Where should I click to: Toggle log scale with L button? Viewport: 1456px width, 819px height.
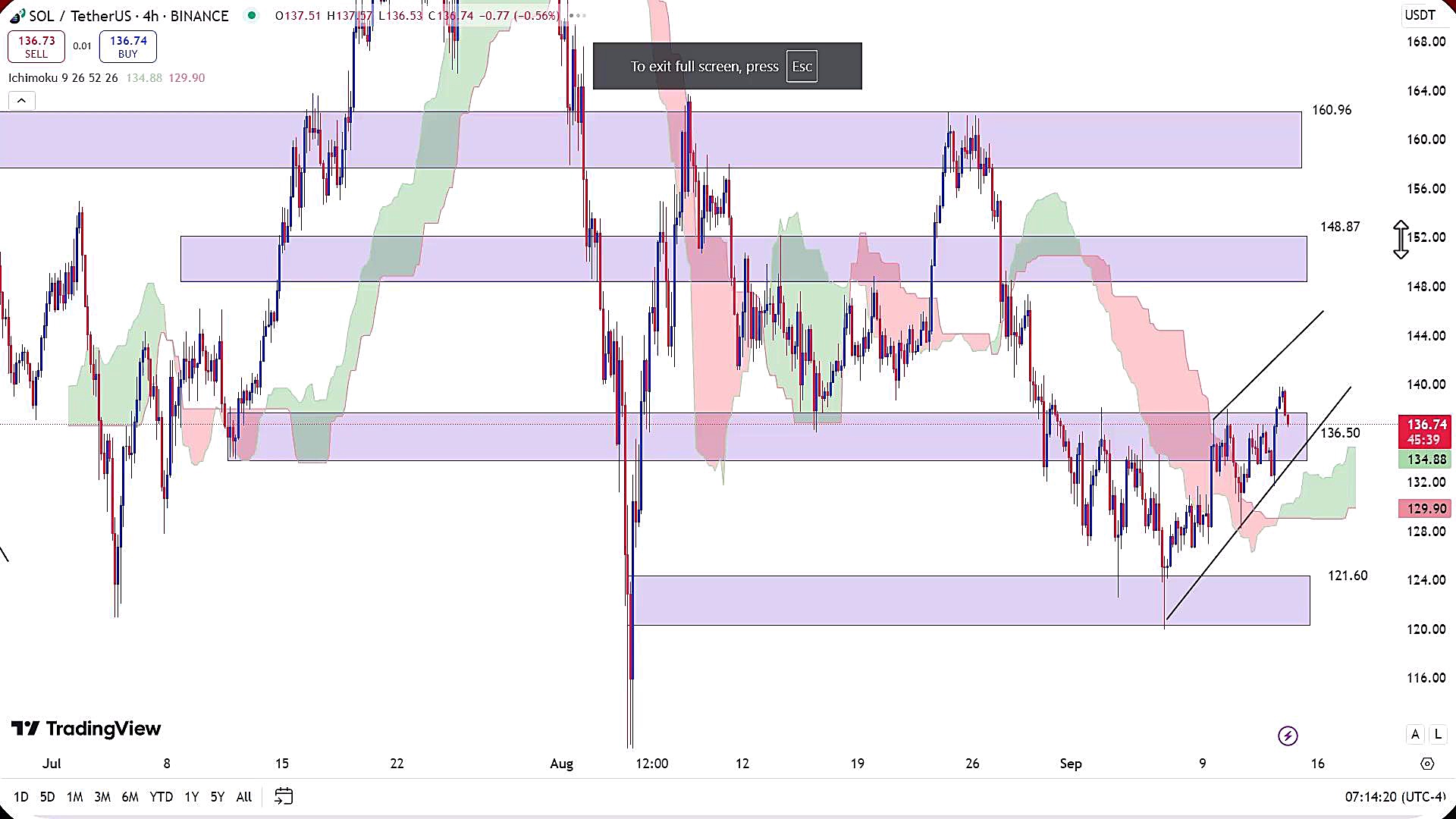point(1438,734)
